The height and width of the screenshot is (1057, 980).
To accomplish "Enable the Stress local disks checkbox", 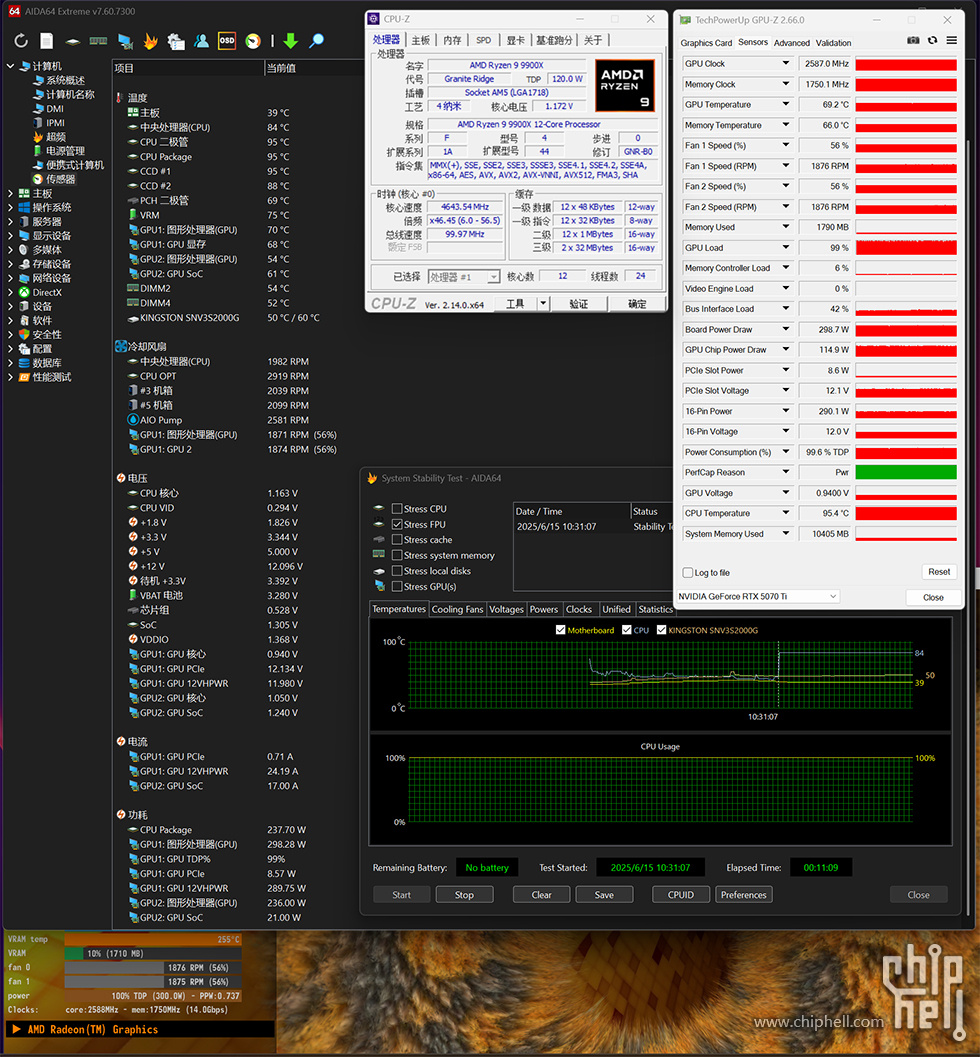I will point(397,571).
